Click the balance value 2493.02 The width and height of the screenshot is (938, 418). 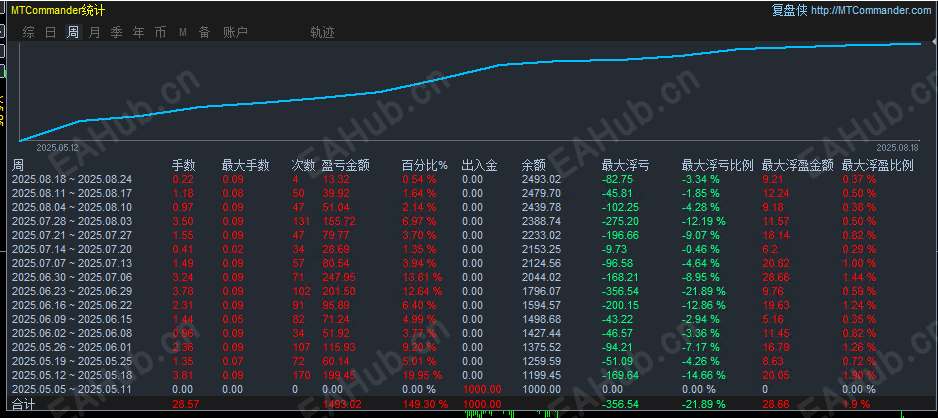click(x=541, y=179)
